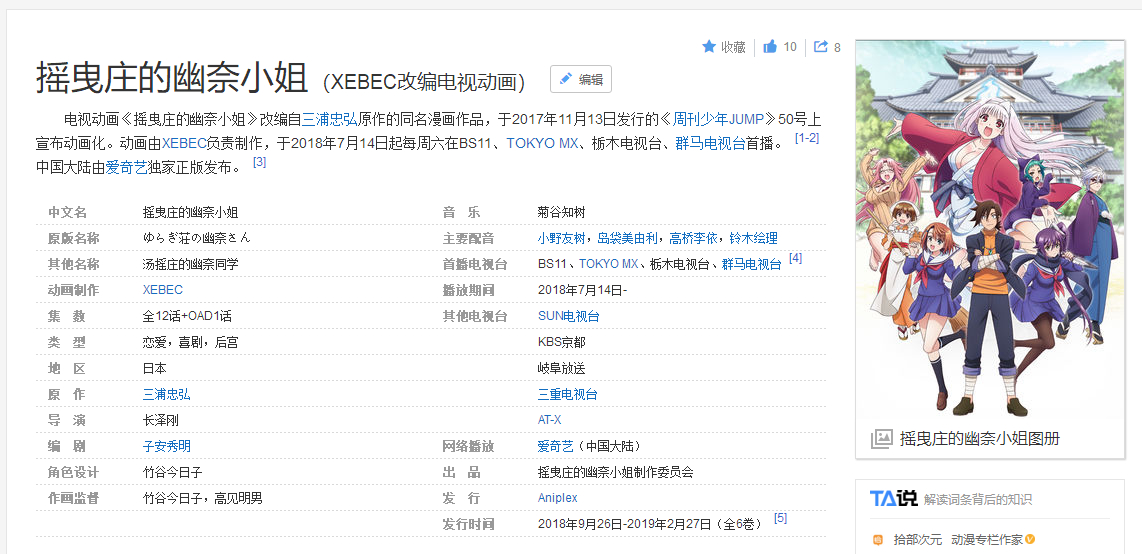Select the value 摇曳庄的幽奈小姐制作委员会
Screen dimensions: 1142x554
615,472
